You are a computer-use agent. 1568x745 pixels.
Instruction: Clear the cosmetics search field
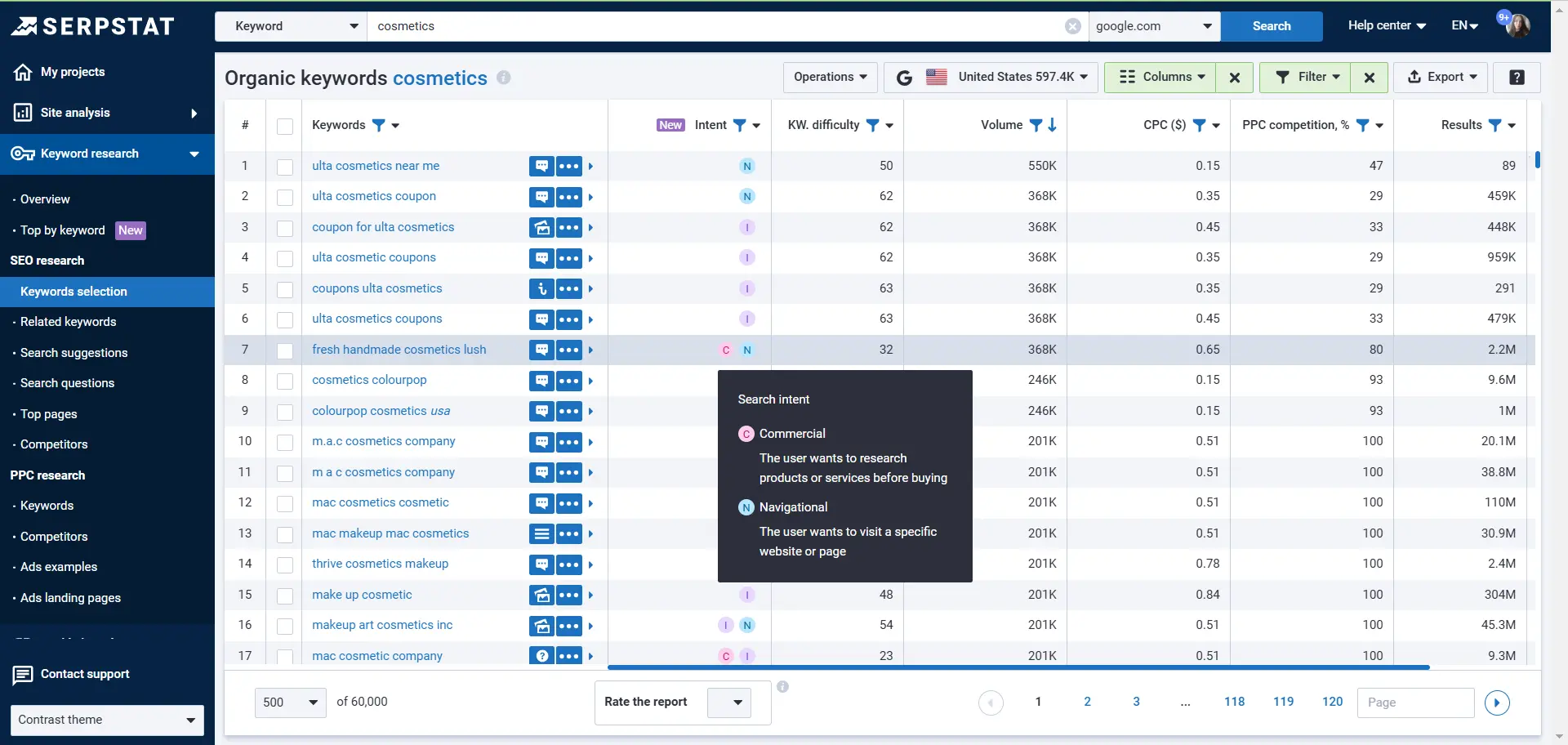1072,26
